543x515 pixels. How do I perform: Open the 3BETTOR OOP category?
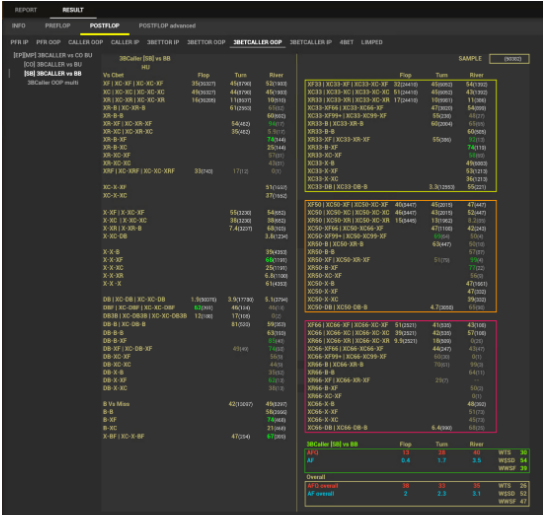pos(206,42)
